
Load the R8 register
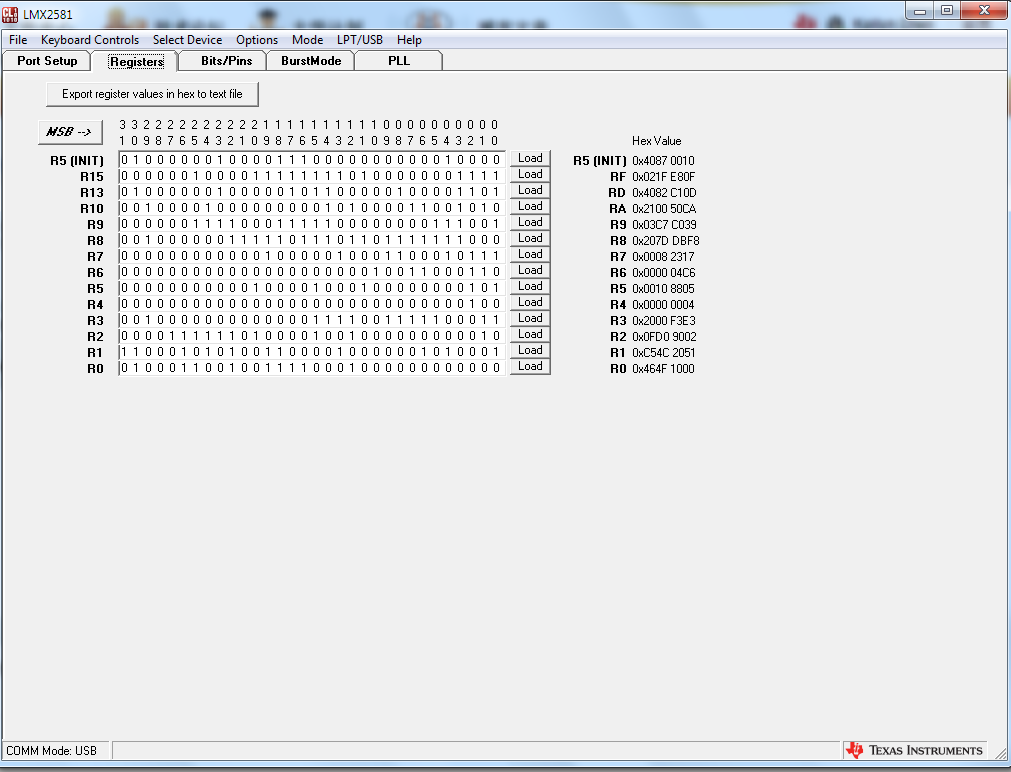pos(530,239)
